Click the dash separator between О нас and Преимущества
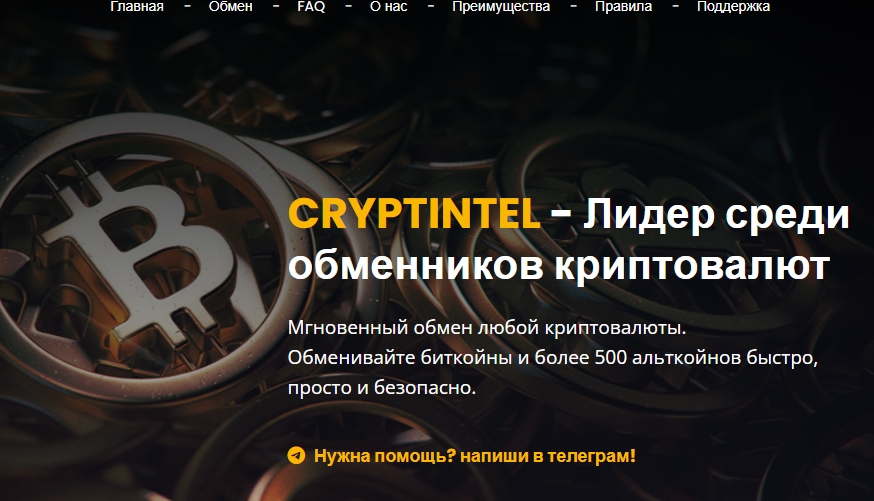The height and width of the screenshot is (501, 874). pyautogui.click(x=431, y=7)
